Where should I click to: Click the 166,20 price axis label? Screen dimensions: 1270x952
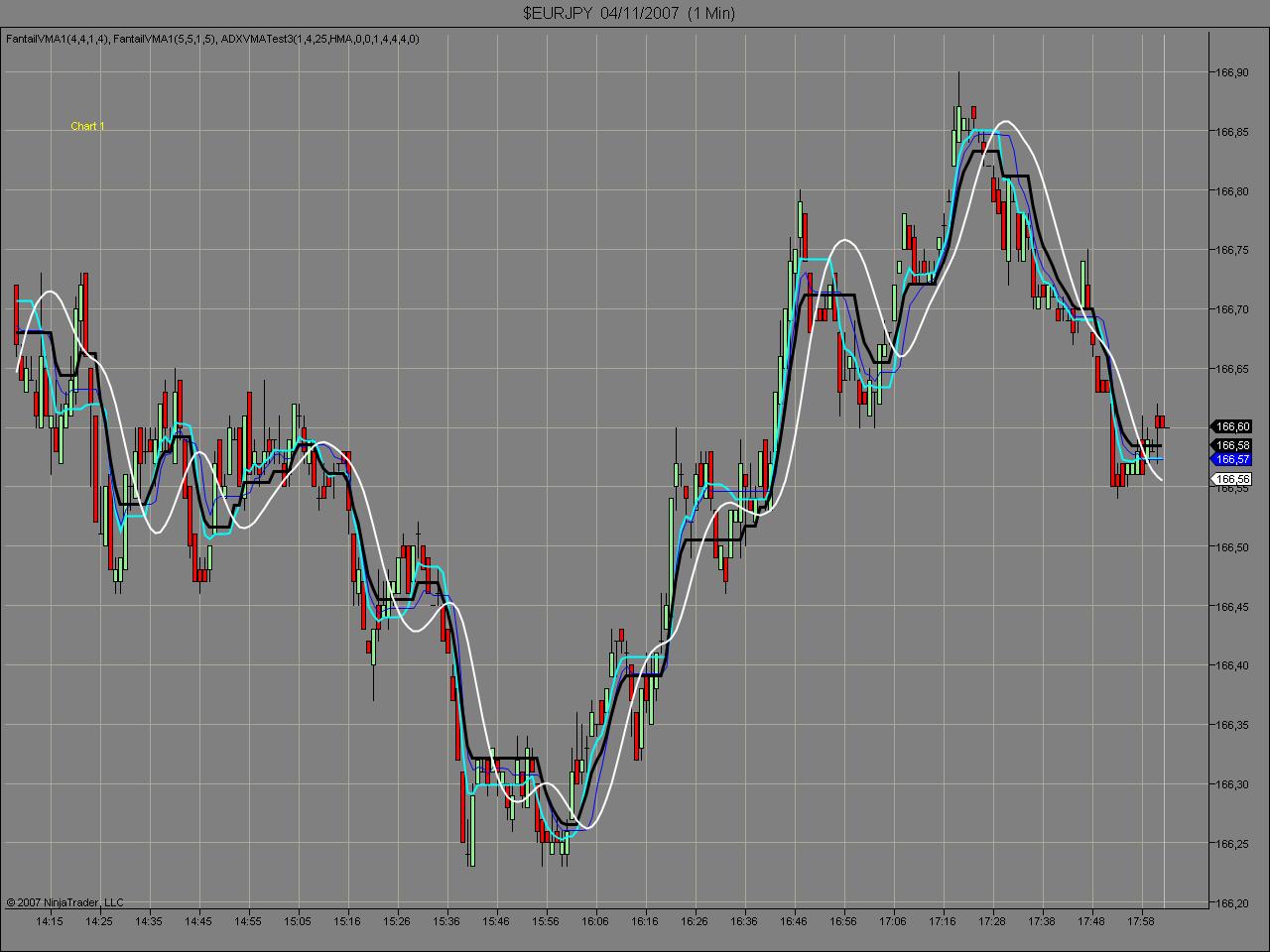1232,903
